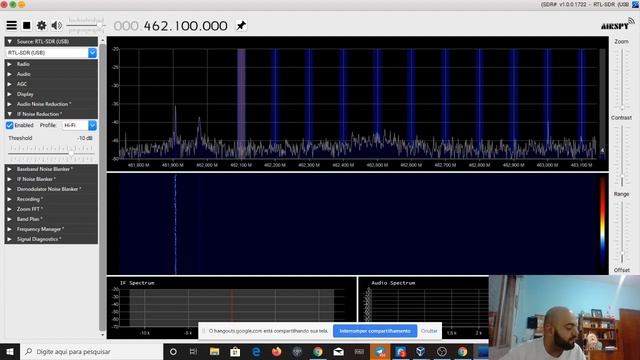Open File Explorer from the taskbar
This screenshot has width=640, height=360.
coord(214,351)
